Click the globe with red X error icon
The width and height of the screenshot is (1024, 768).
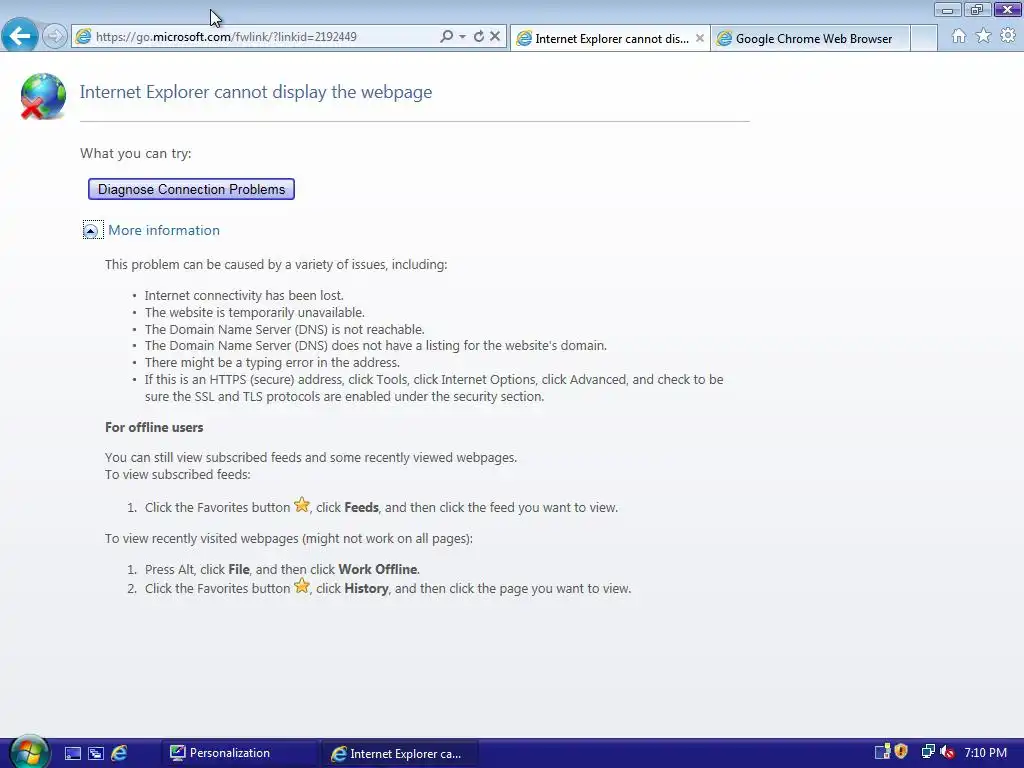42,97
